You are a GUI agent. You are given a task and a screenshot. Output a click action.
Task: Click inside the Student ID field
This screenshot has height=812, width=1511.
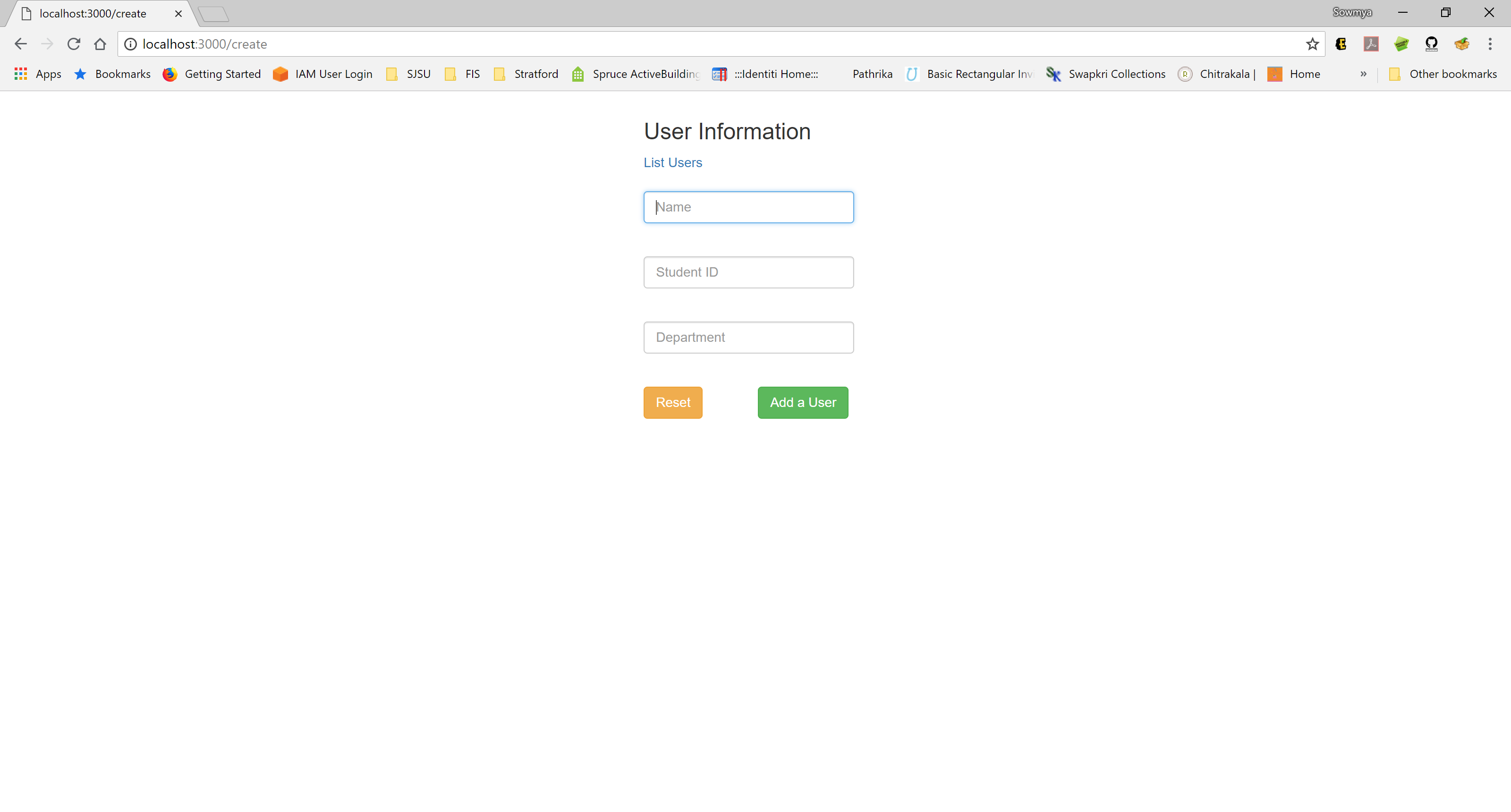[x=748, y=272]
